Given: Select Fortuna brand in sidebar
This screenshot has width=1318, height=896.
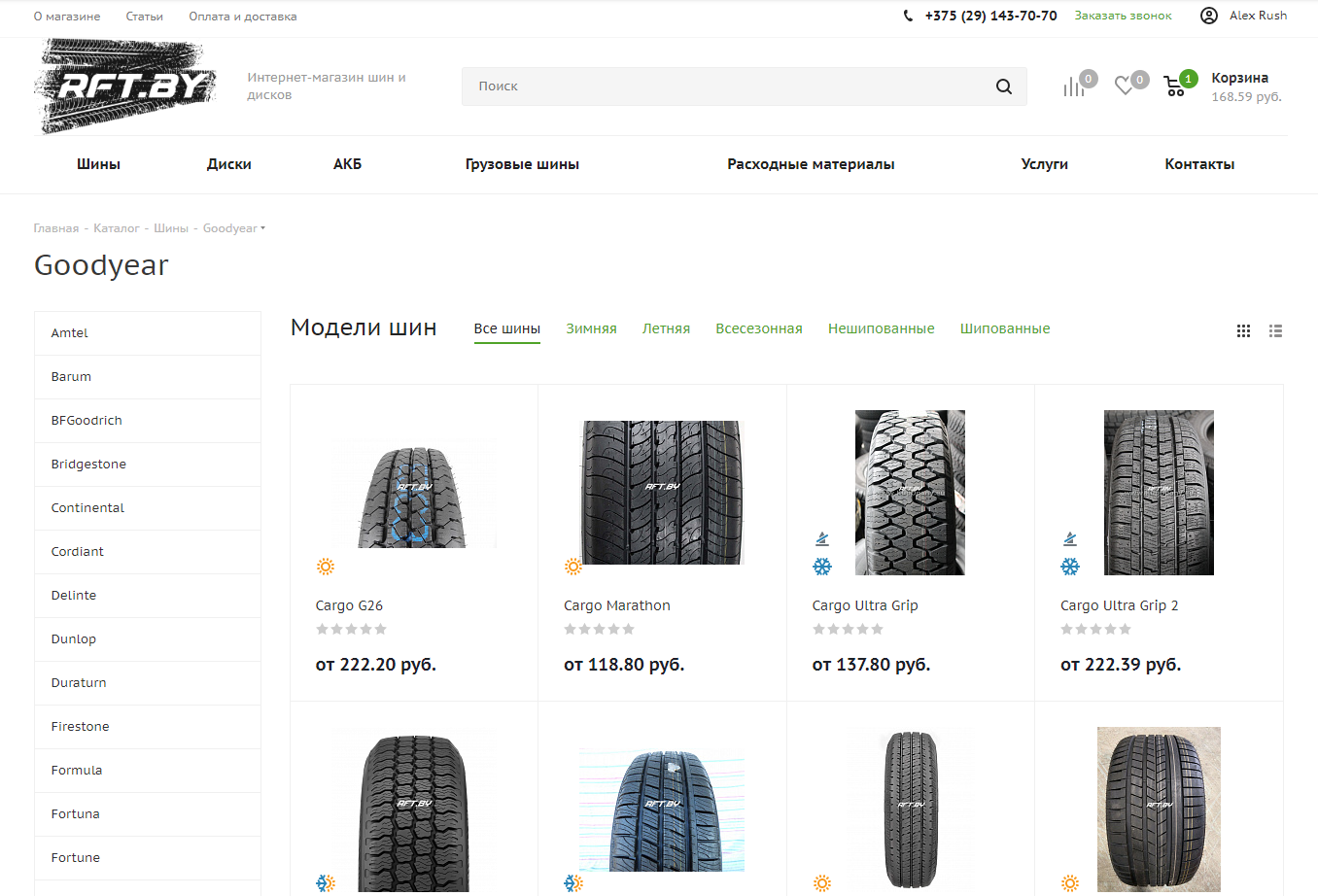Looking at the screenshot, I should [x=148, y=814].
